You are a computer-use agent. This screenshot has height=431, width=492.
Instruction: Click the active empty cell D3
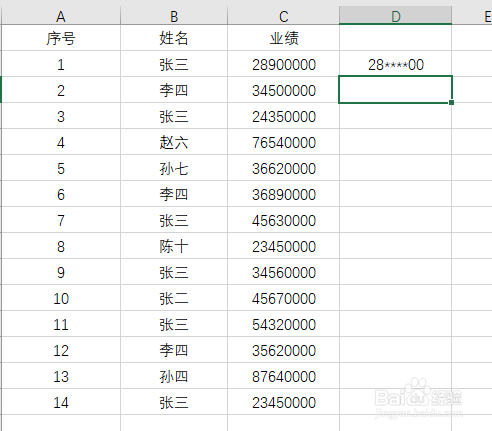396,90
